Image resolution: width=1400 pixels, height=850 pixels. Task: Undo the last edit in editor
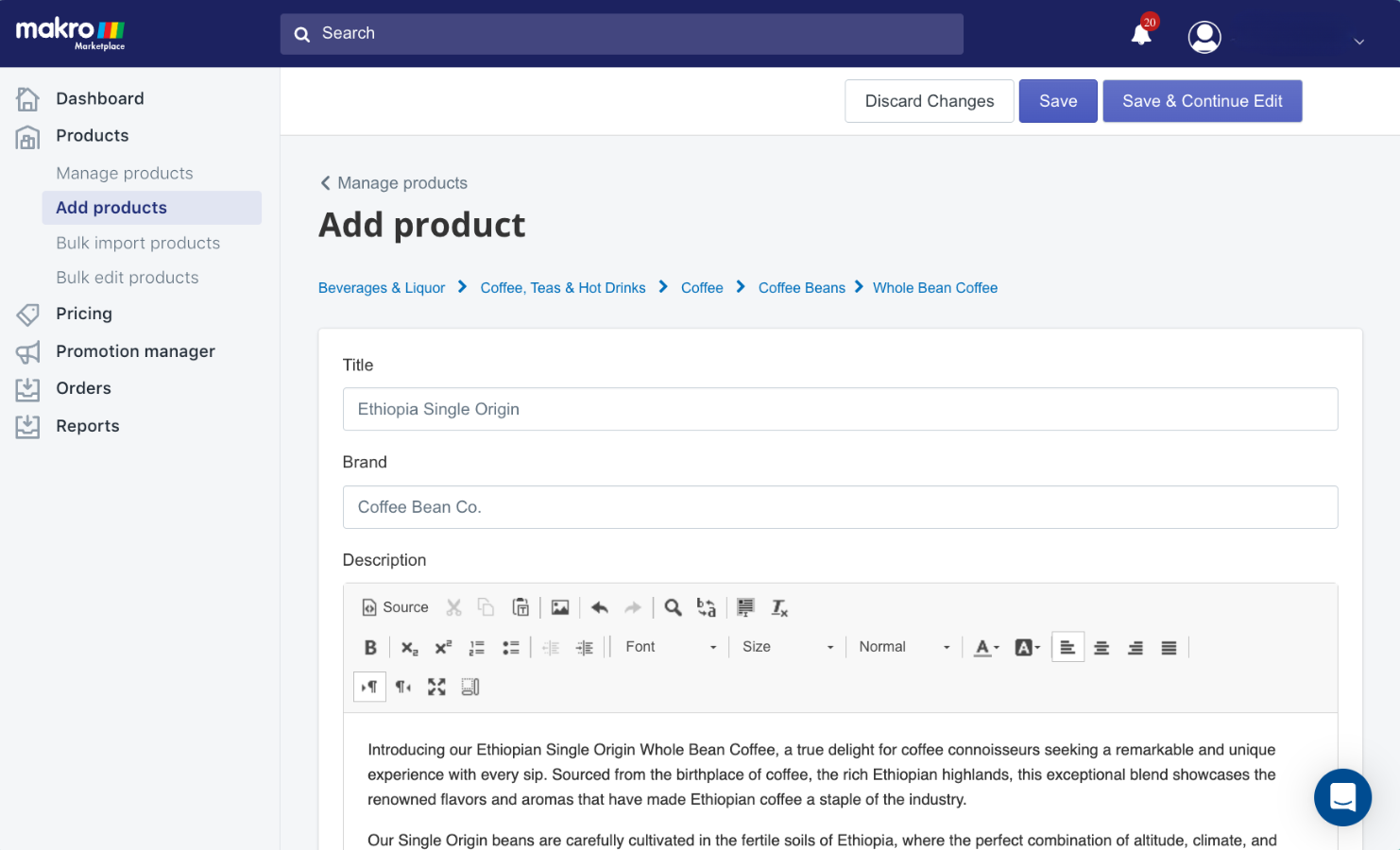click(599, 607)
